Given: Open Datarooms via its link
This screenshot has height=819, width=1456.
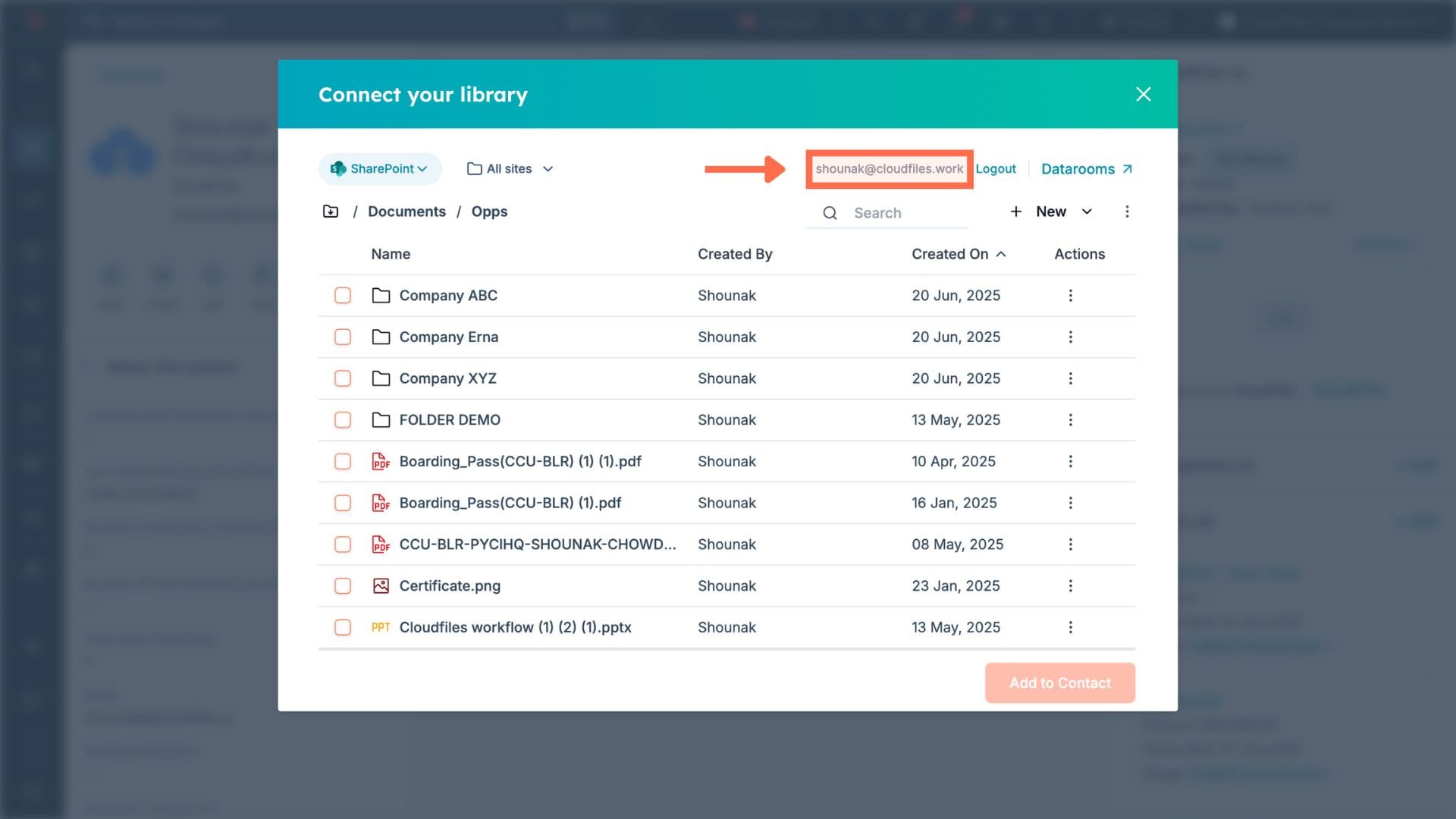Looking at the screenshot, I should [1079, 168].
